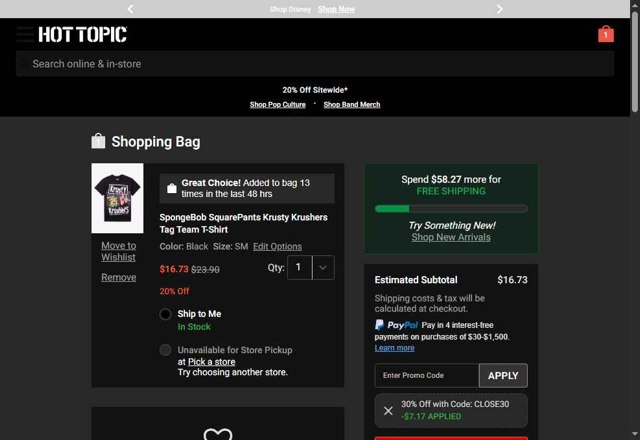Viewport: 640px width, 440px height.
Task: Click the Shop Now link in top banner
Action: point(336,9)
